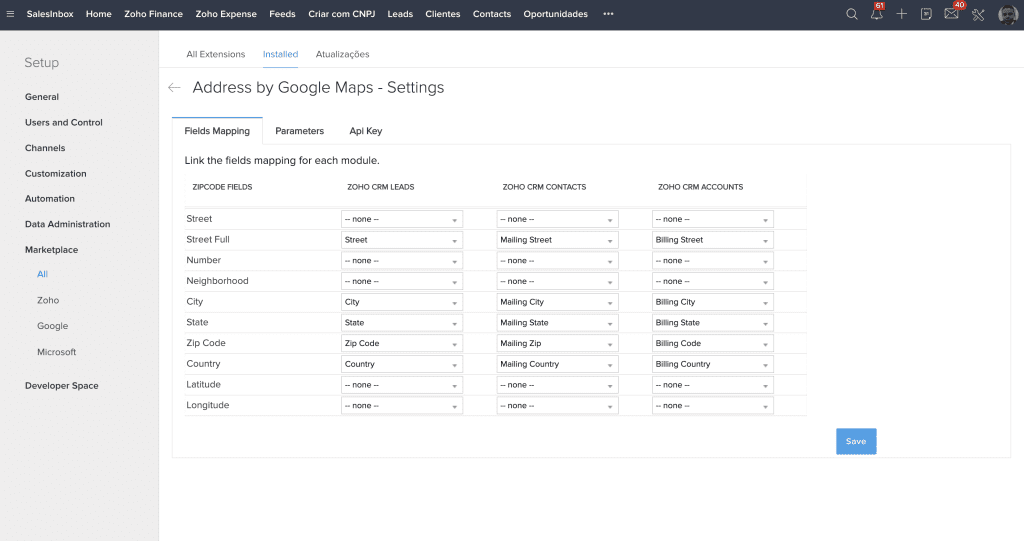Select Data Administration in the Setup sidebar
The image size is (1024, 541).
point(67,224)
